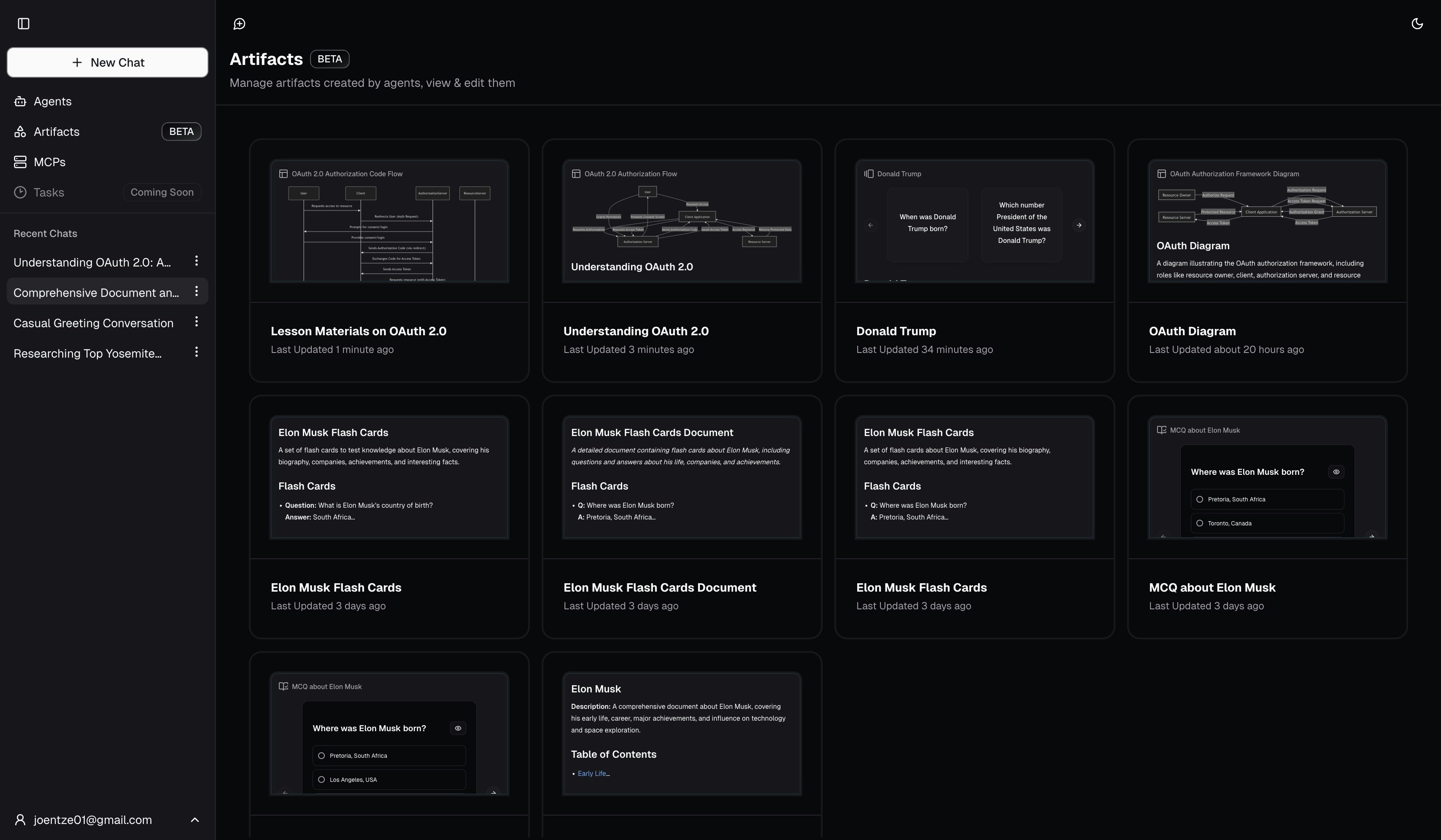Click the user profile icon next to the email

click(x=20, y=819)
